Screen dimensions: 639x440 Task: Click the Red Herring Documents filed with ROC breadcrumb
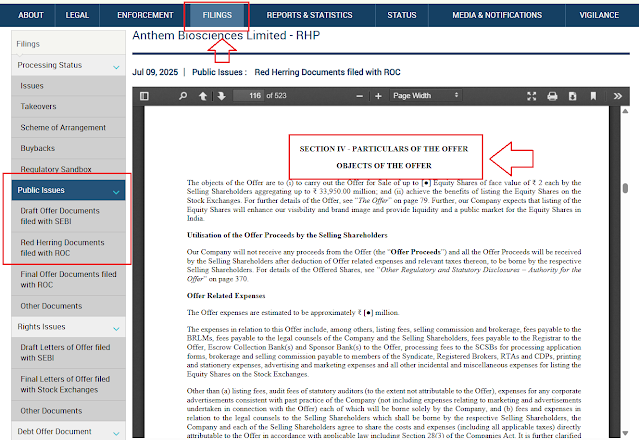pos(328,72)
